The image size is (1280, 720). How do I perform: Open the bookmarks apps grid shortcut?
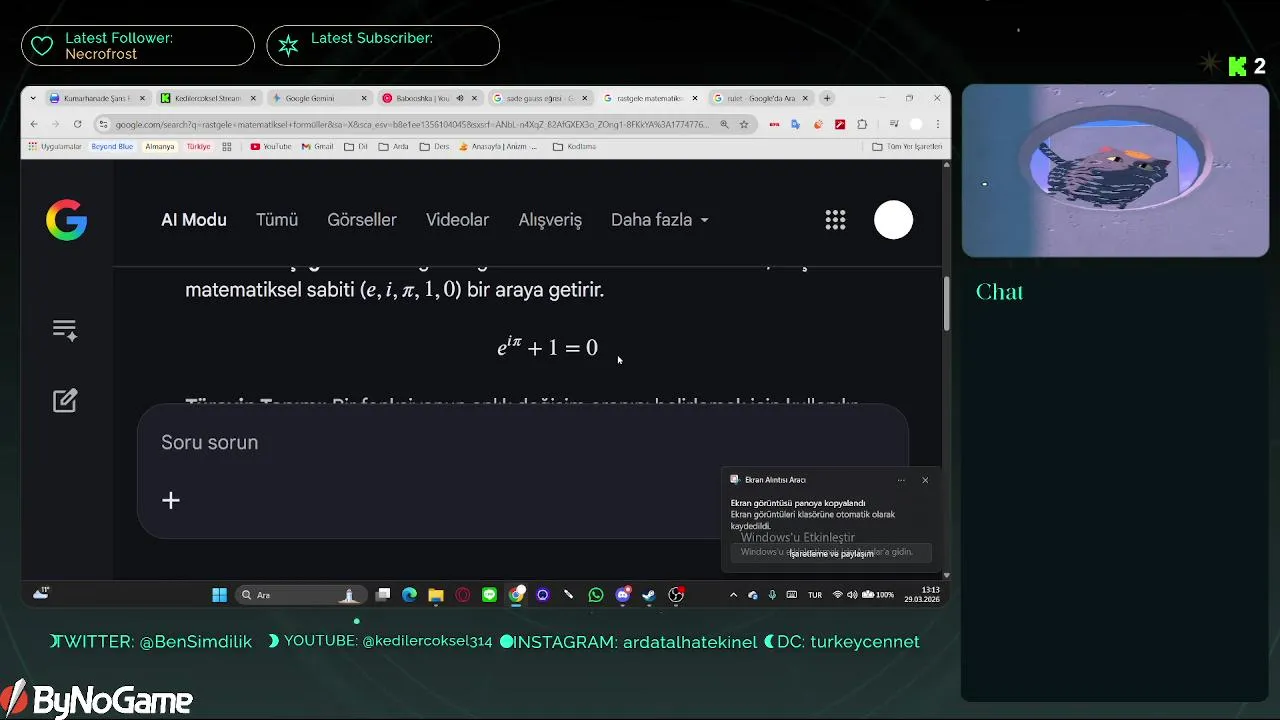(x=227, y=146)
